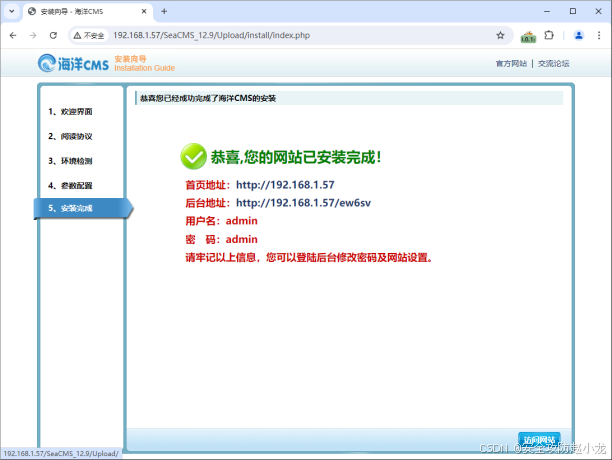Open the green extension icon in toolbar
Image resolution: width=612 pixels, height=460 pixels.
[x=528, y=37]
